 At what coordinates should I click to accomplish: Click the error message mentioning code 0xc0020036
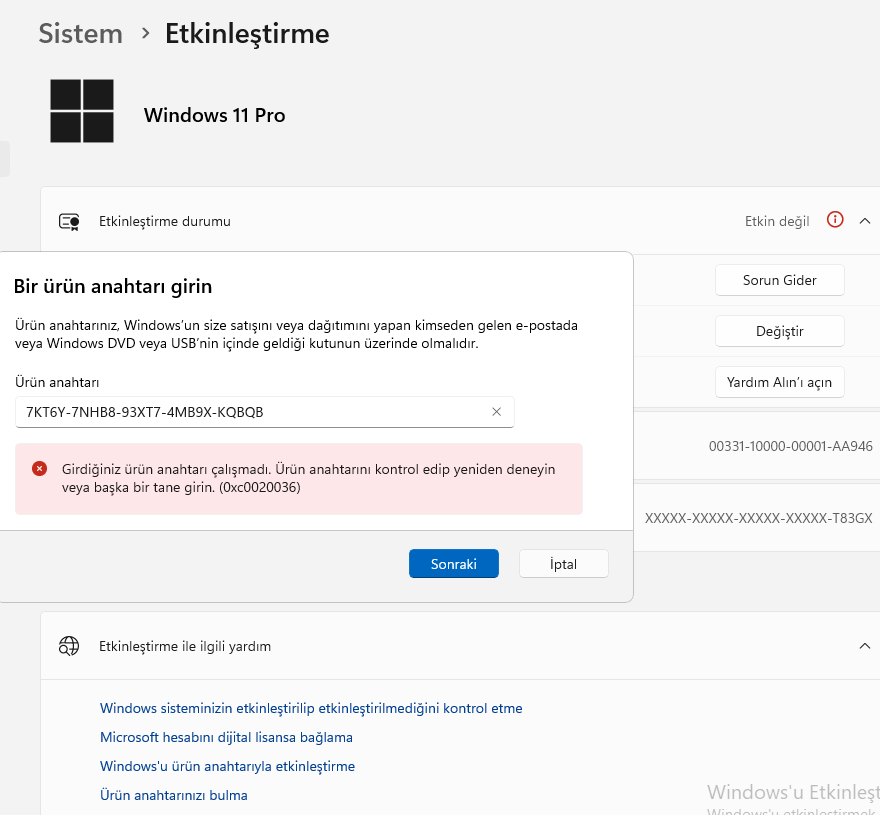(308, 478)
